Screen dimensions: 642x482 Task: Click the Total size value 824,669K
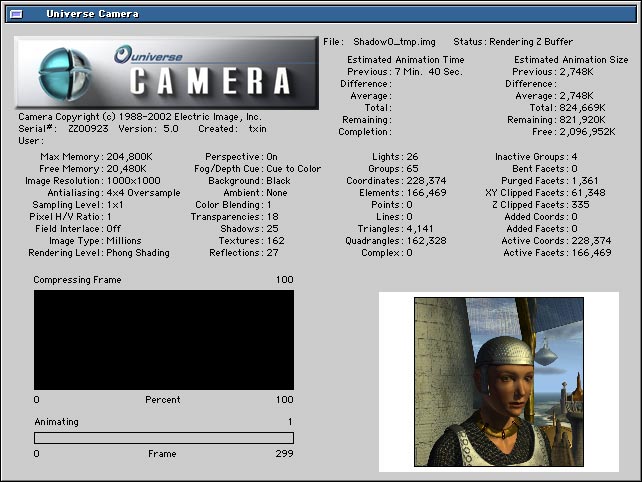tap(582, 108)
